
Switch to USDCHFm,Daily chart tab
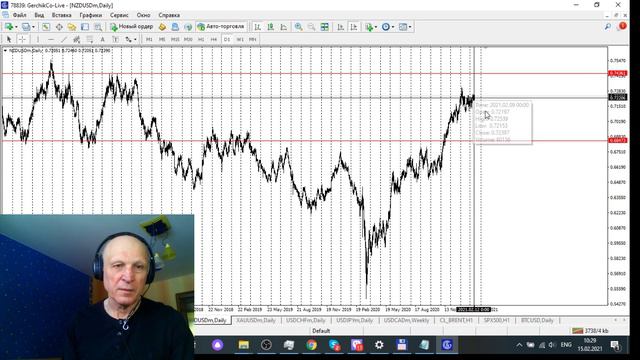pos(306,320)
